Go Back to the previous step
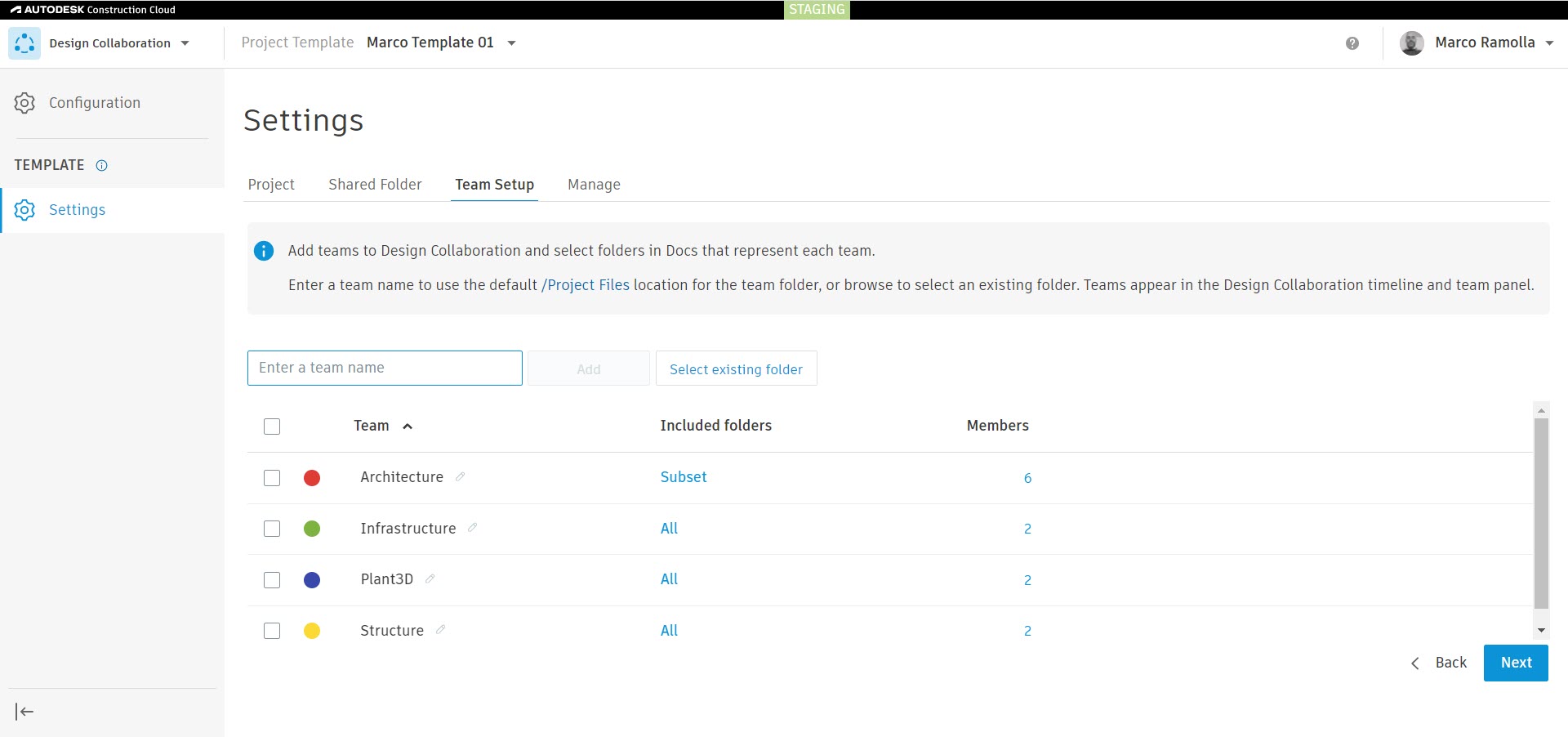The image size is (1568, 737). pyautogui.click(x=1439, y=663)
